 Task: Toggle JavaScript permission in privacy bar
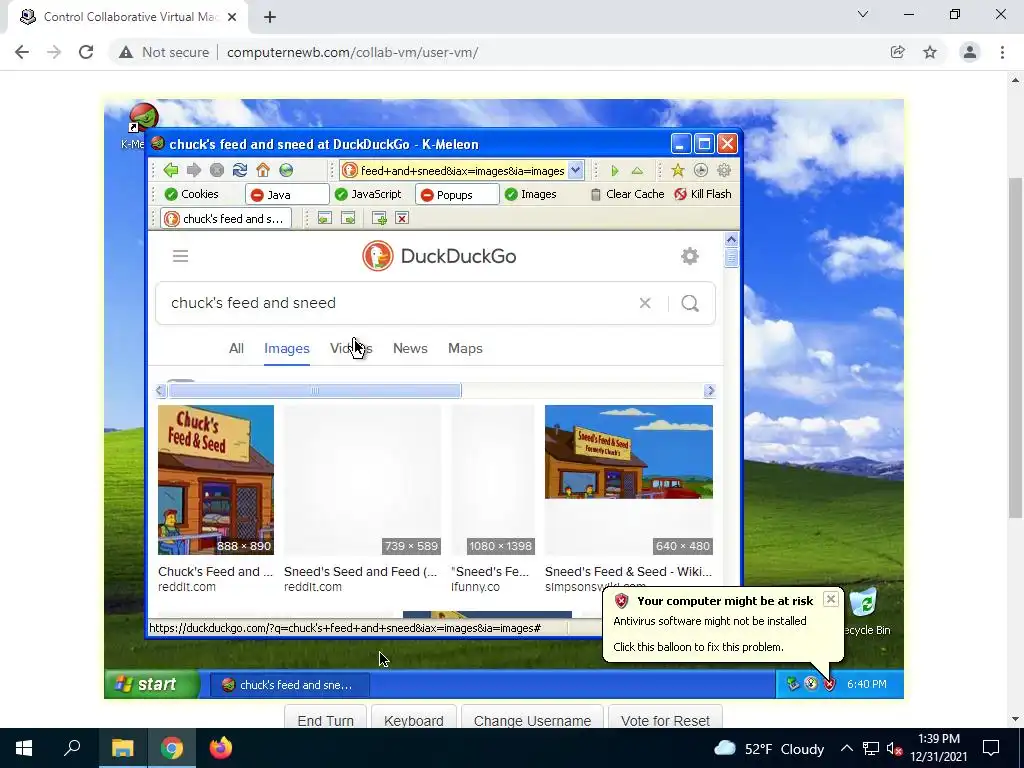click(x=368, y=194)
